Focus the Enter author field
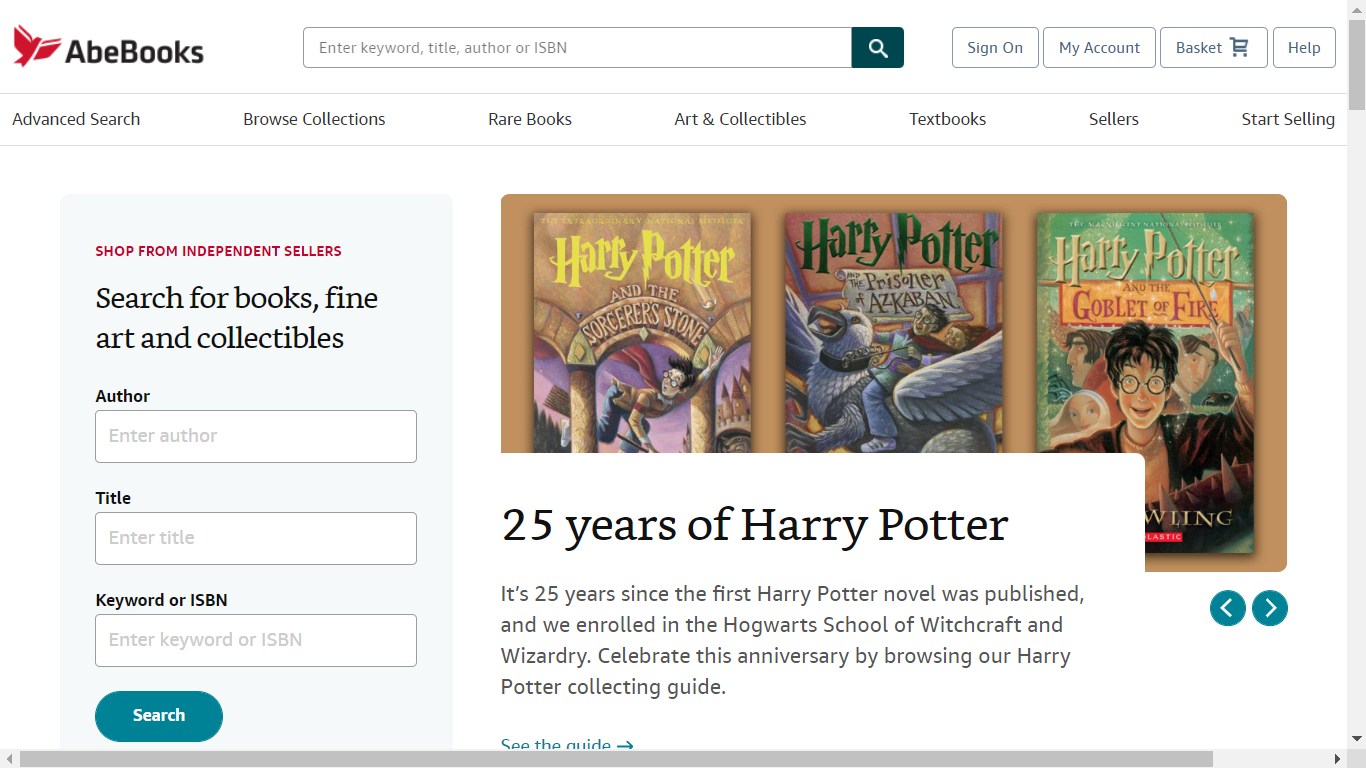Viewport: 1366px width, 768px height. coord(256,436)
